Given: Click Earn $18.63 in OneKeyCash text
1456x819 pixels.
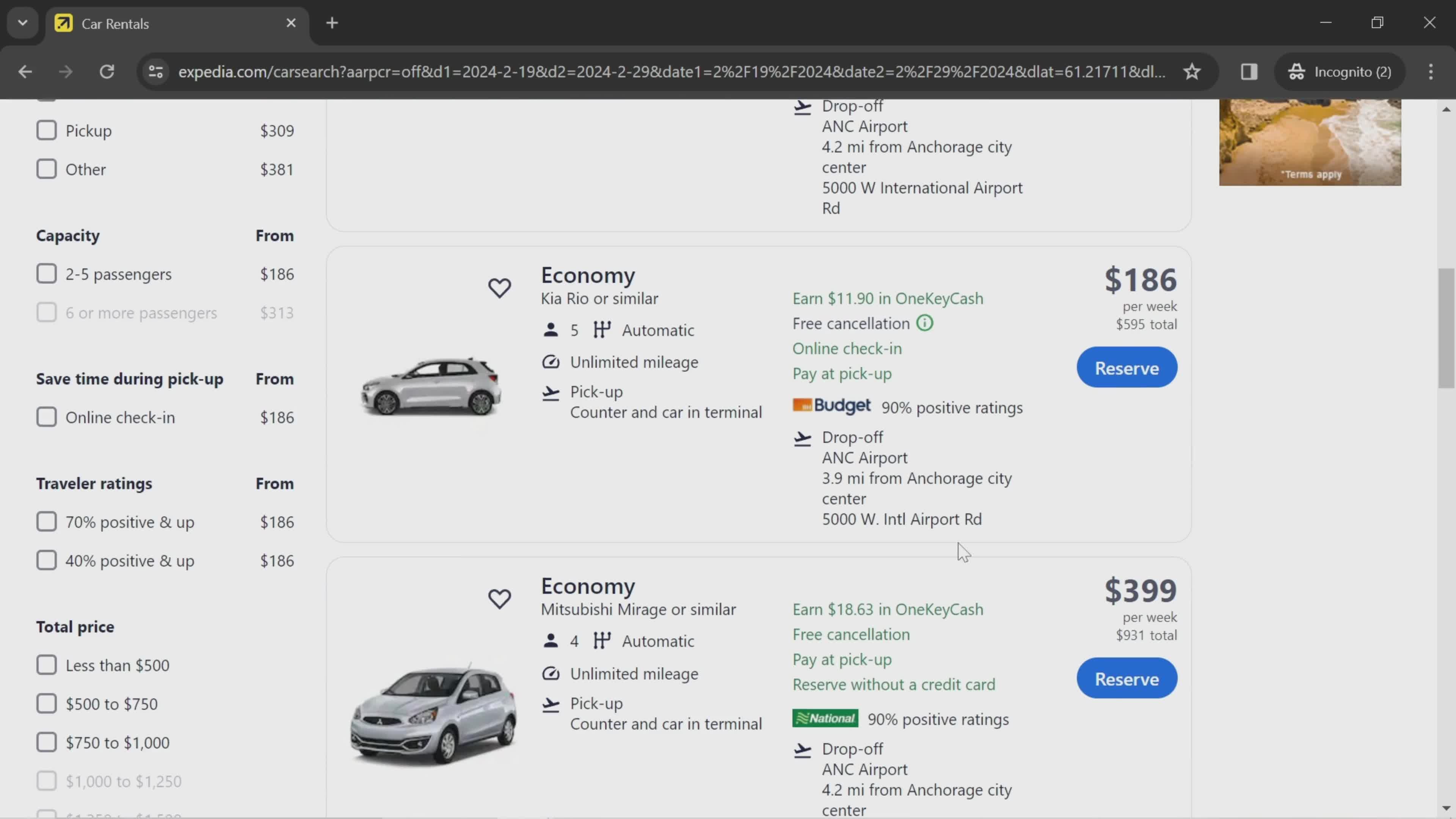Looking at the screenshot, I should click(887, 609).
